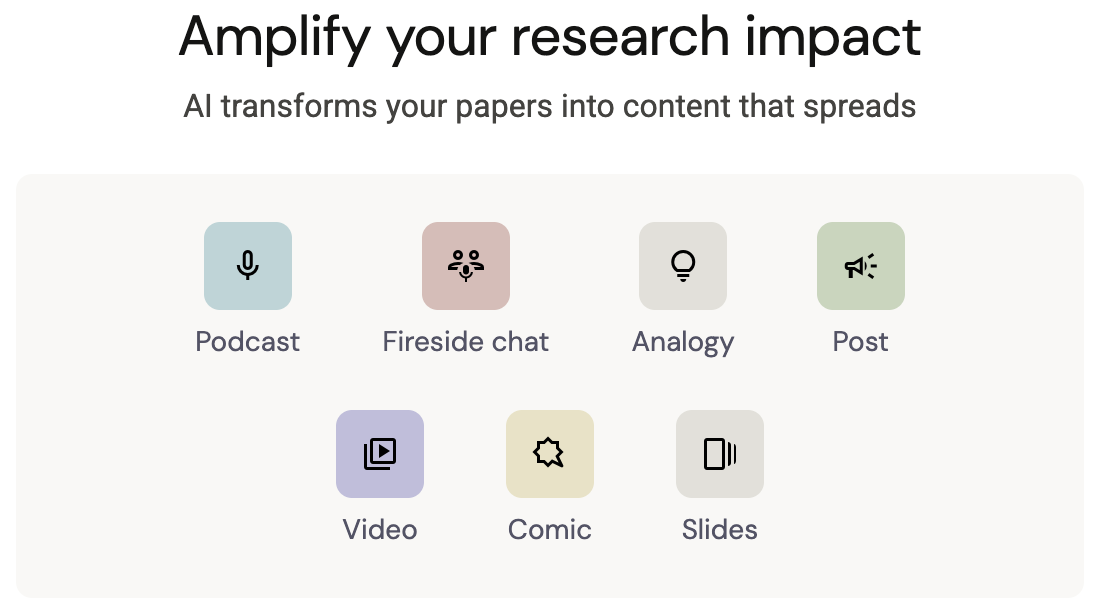This screenshot has height=614, width=1098.
Task: Click the Post megaphone icon
Action: [x=860, y=266]
